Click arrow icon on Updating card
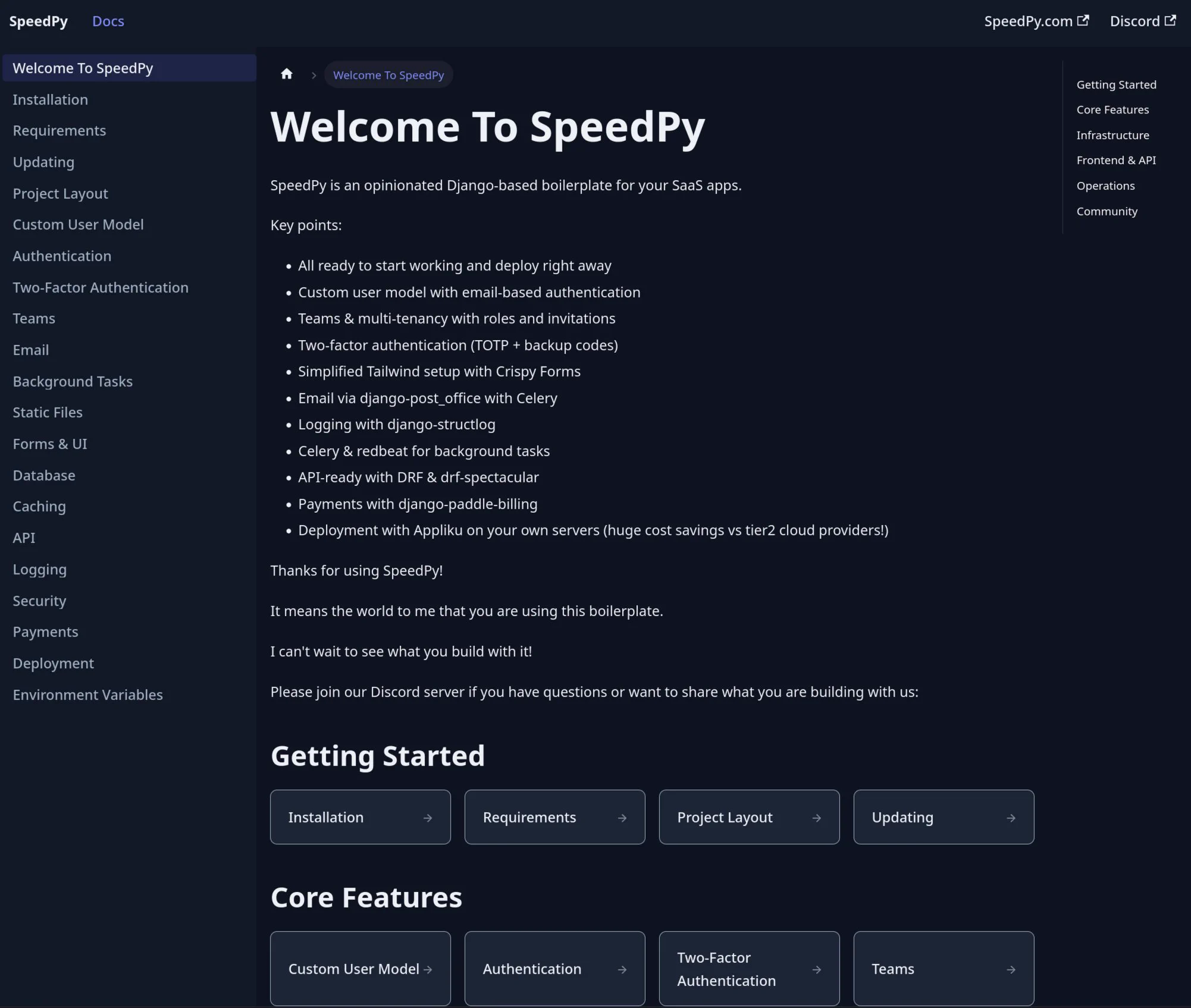This screenshot has width=1191, height=1008. [1011, 818]
